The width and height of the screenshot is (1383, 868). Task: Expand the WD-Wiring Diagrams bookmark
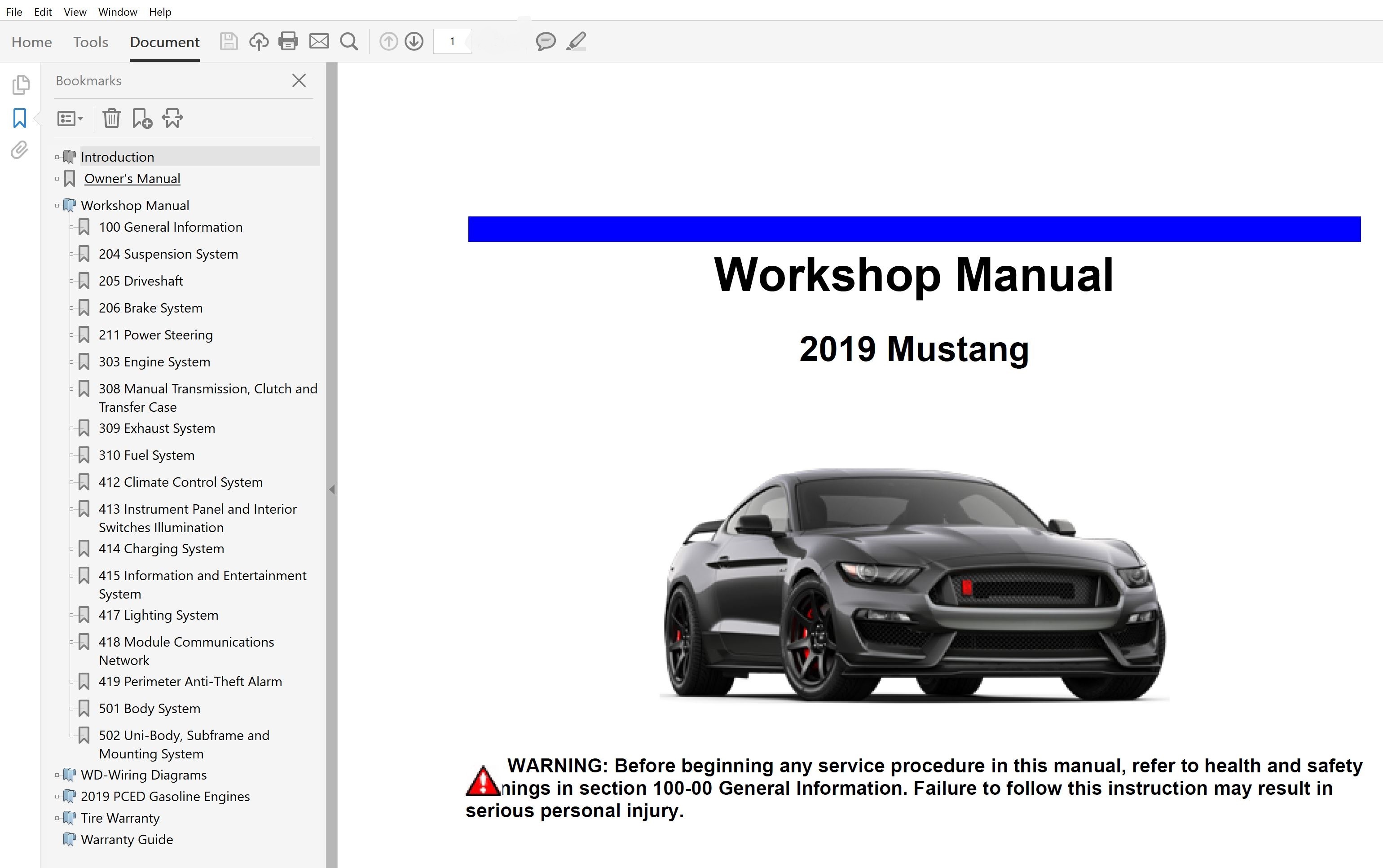[x=57, y=775]
